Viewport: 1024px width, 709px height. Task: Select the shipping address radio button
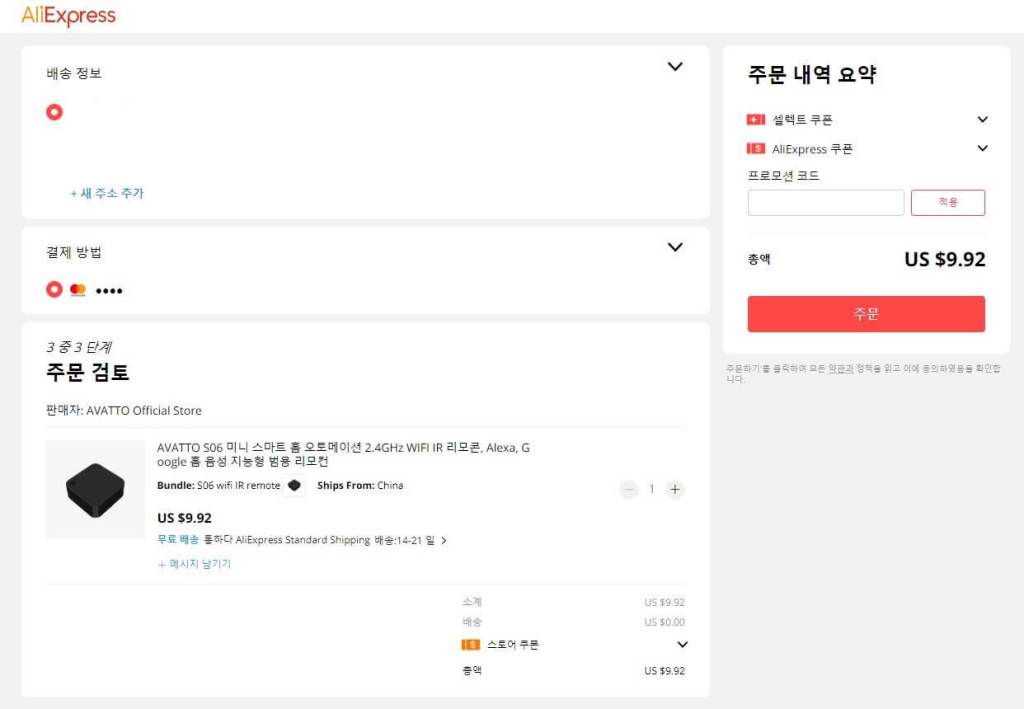[54, 112]
